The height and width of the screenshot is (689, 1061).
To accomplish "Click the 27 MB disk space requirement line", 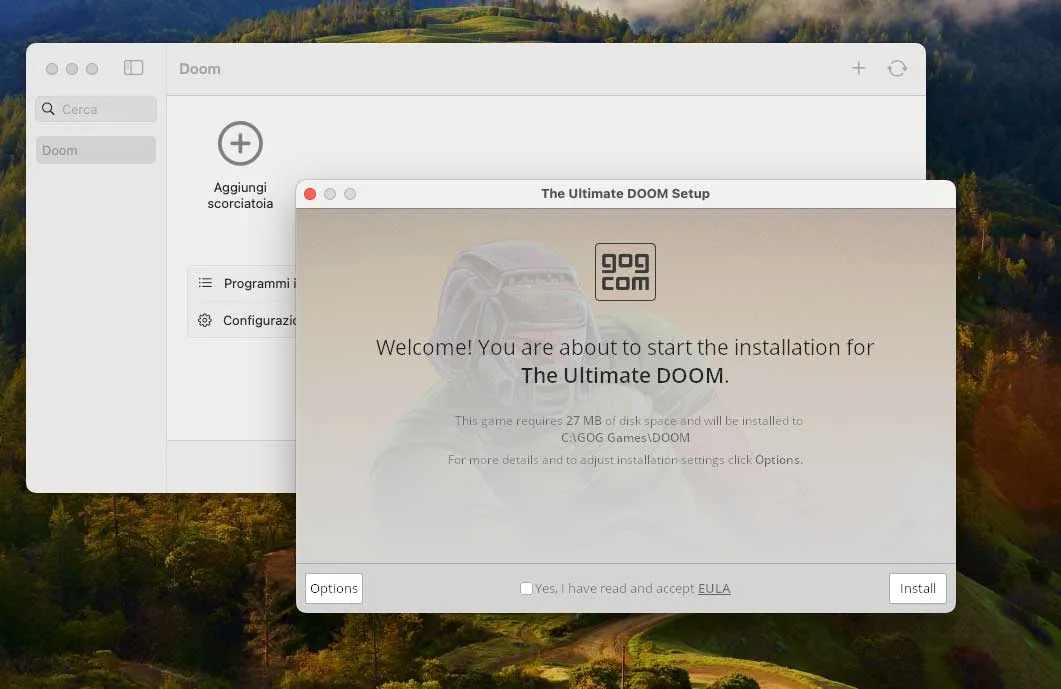I will pos(629,420).
